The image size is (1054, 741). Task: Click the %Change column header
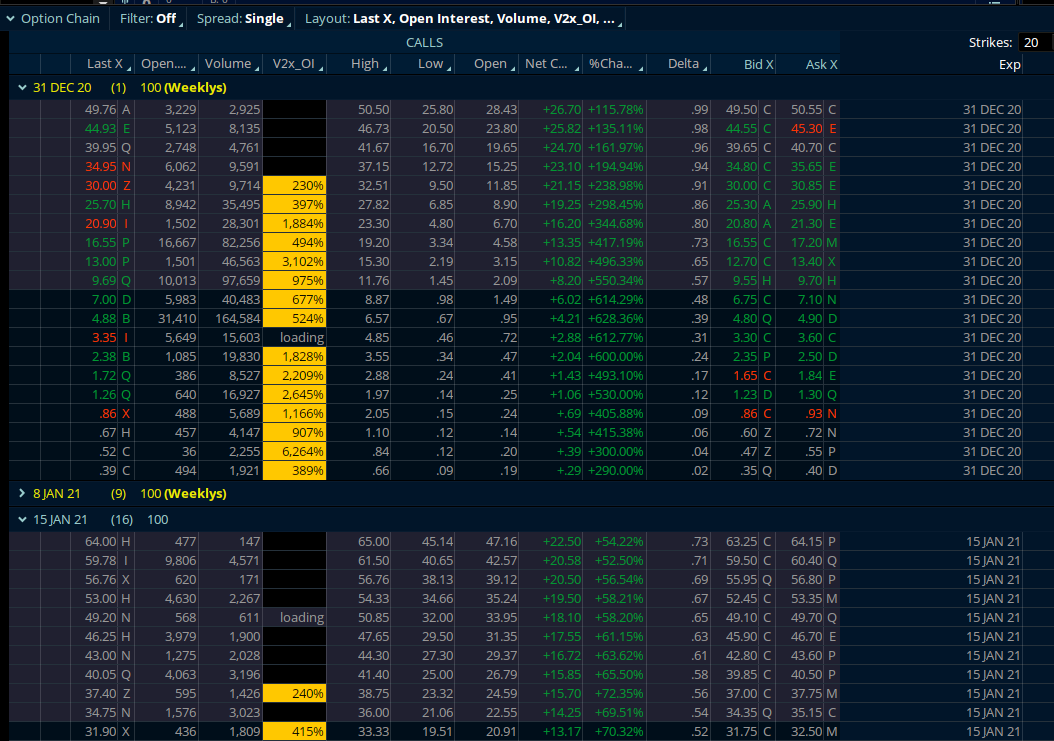(x=610, y=64)
